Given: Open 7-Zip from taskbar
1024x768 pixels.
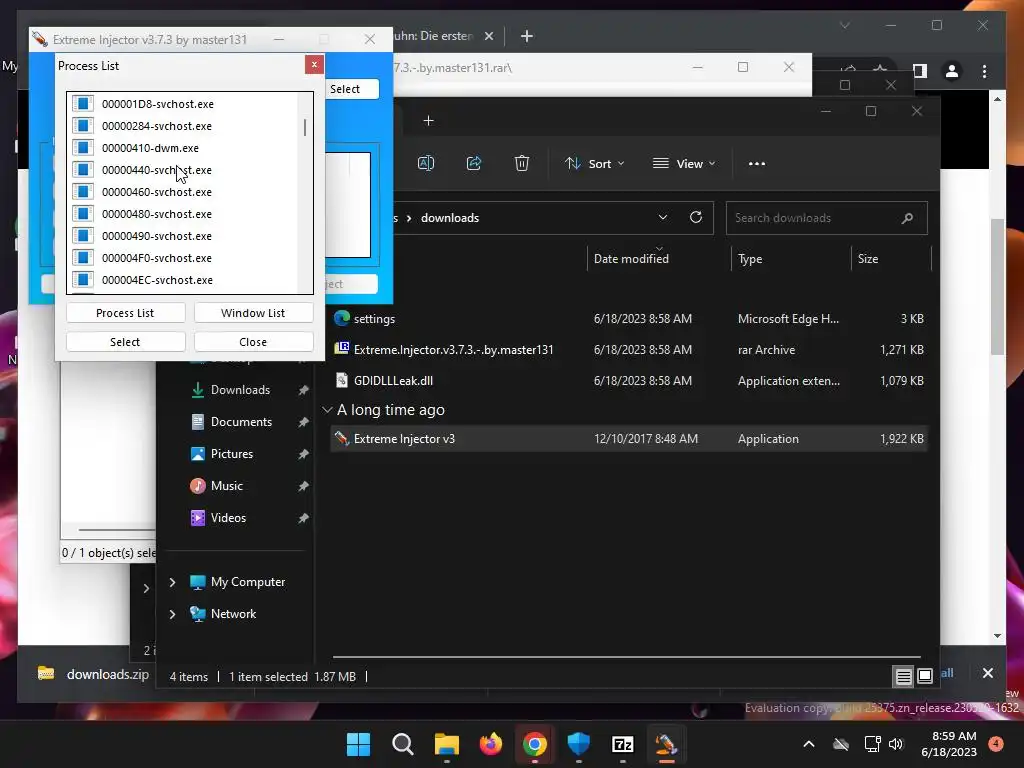Looking at the screenshot, I should click(622, 744).
